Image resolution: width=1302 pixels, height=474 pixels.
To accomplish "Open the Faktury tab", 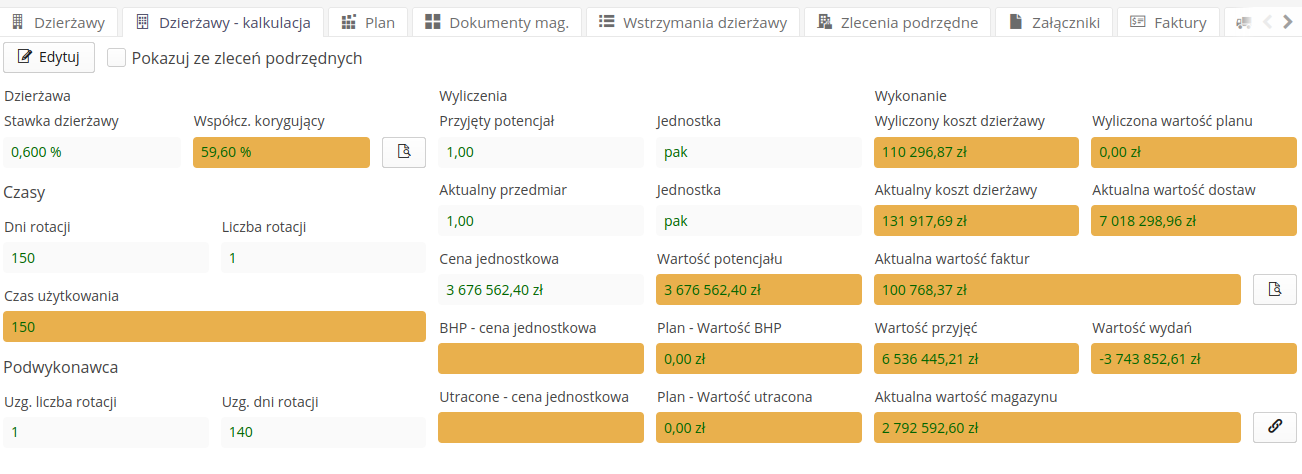I will [x=1168, y=22].
